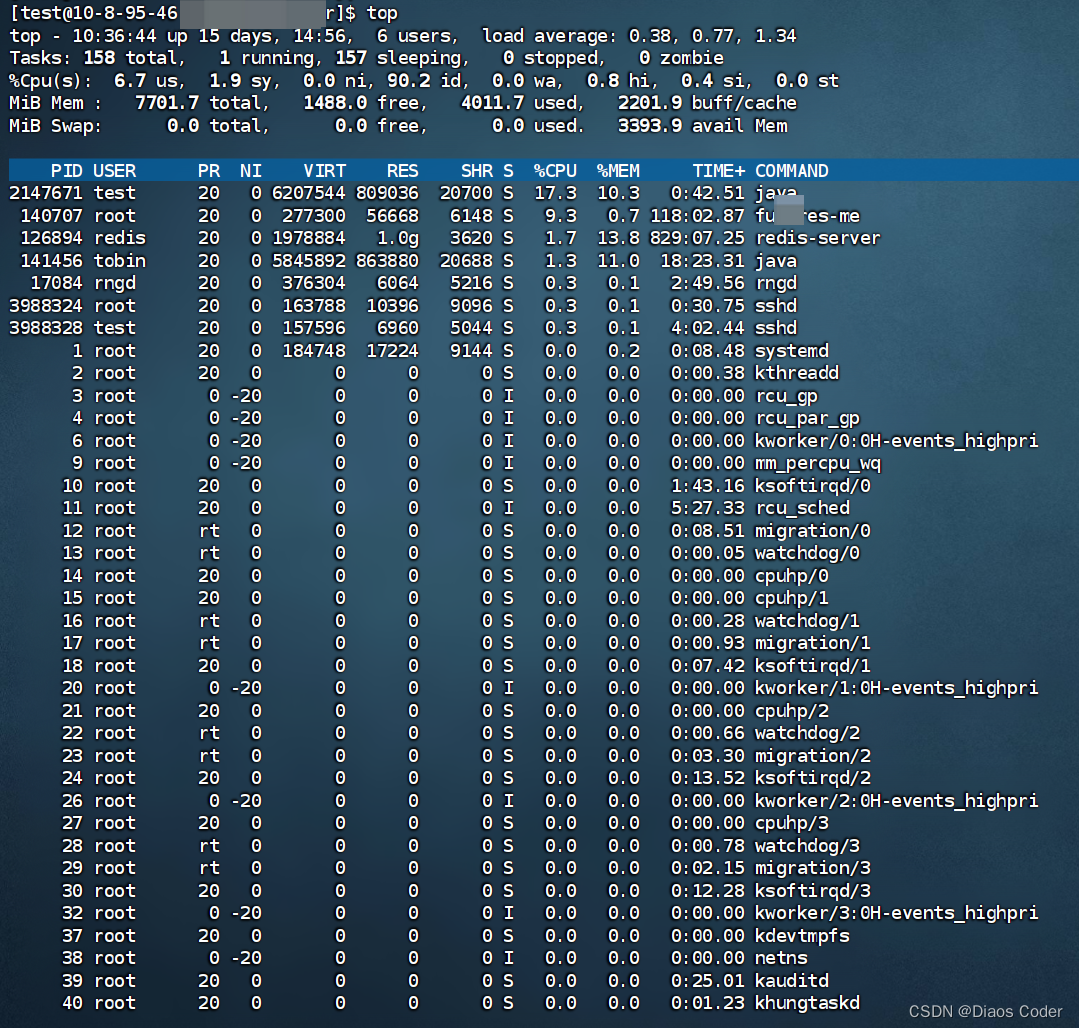Click the ksoftirqd/0 command name
Viewport: 1079px width, 1028px height.
[813, 486]
